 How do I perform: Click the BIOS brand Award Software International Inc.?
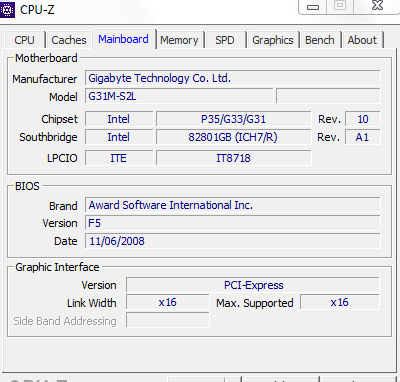pyautogui.click(x=232, y=205)
